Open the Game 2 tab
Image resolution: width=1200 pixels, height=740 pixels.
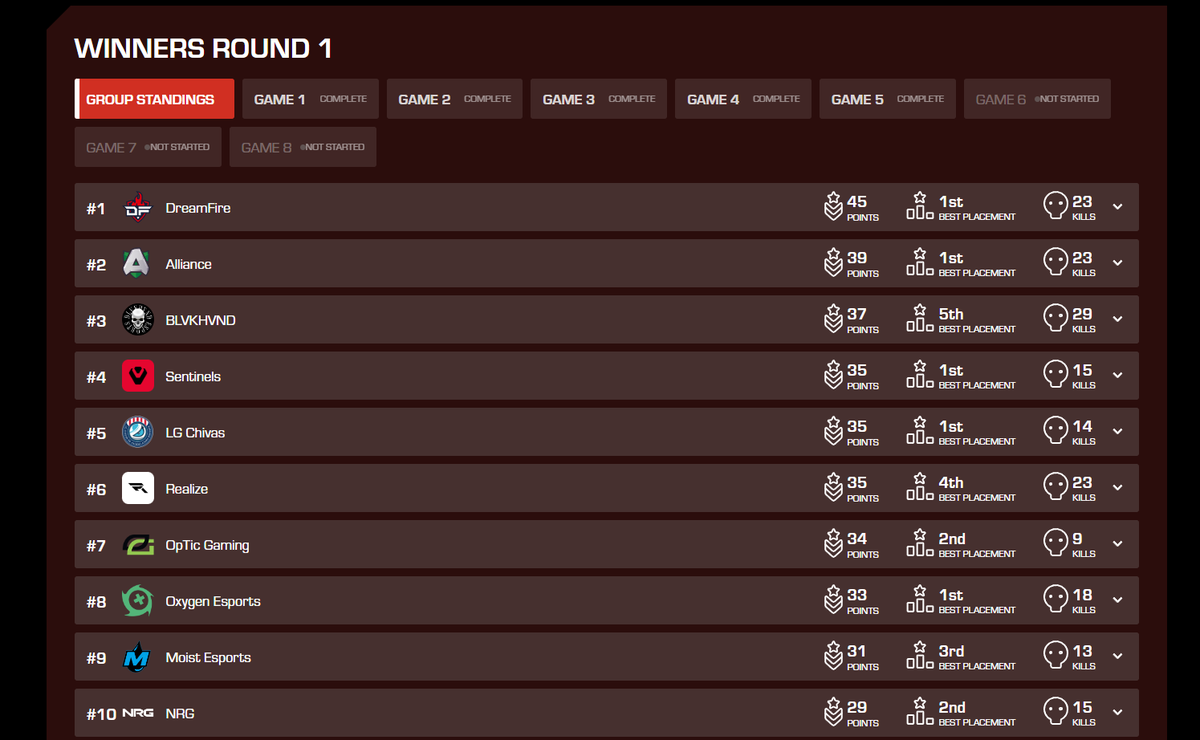(x=454, y=99)
